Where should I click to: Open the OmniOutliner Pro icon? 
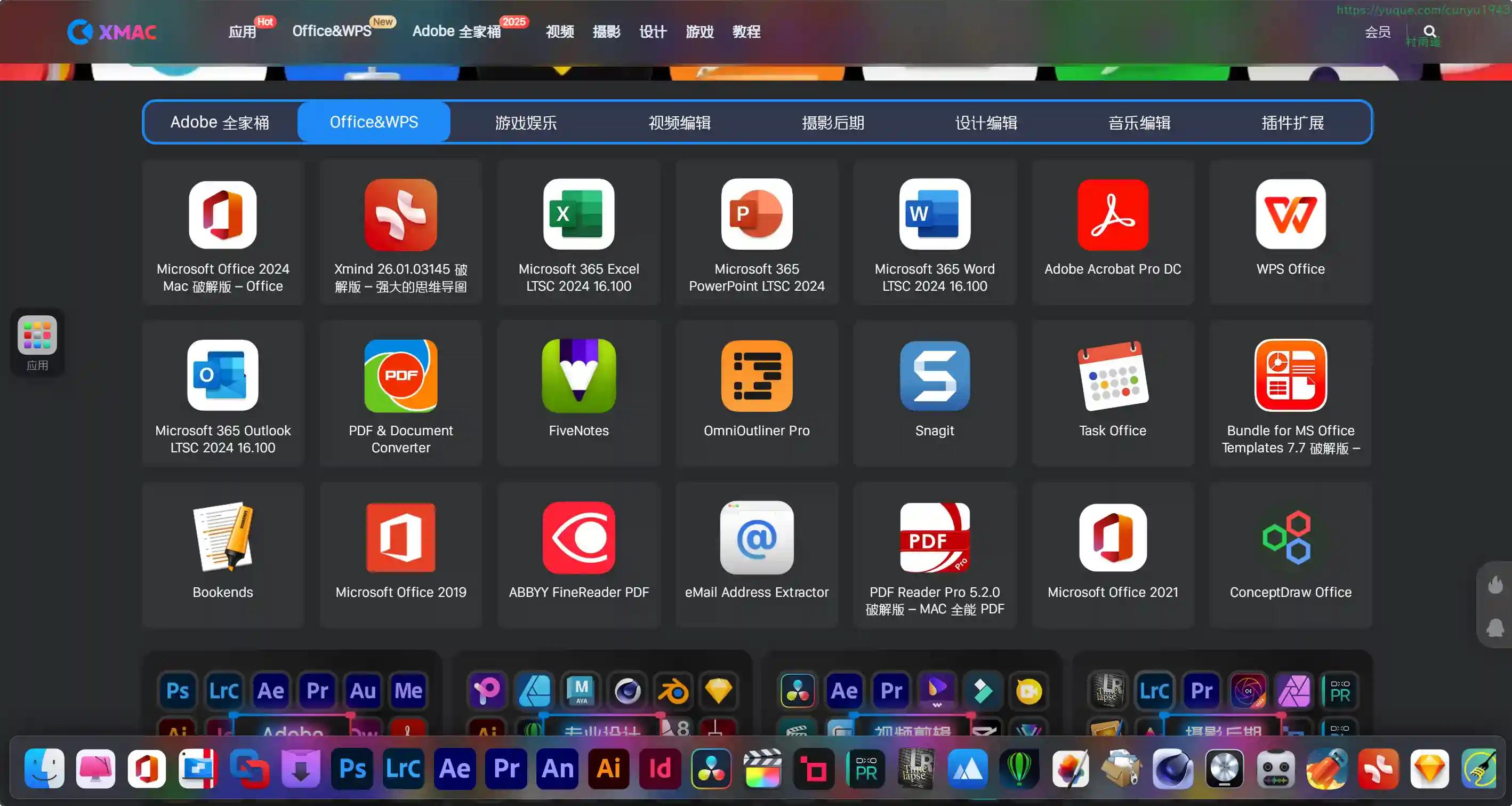coord(757,376)
